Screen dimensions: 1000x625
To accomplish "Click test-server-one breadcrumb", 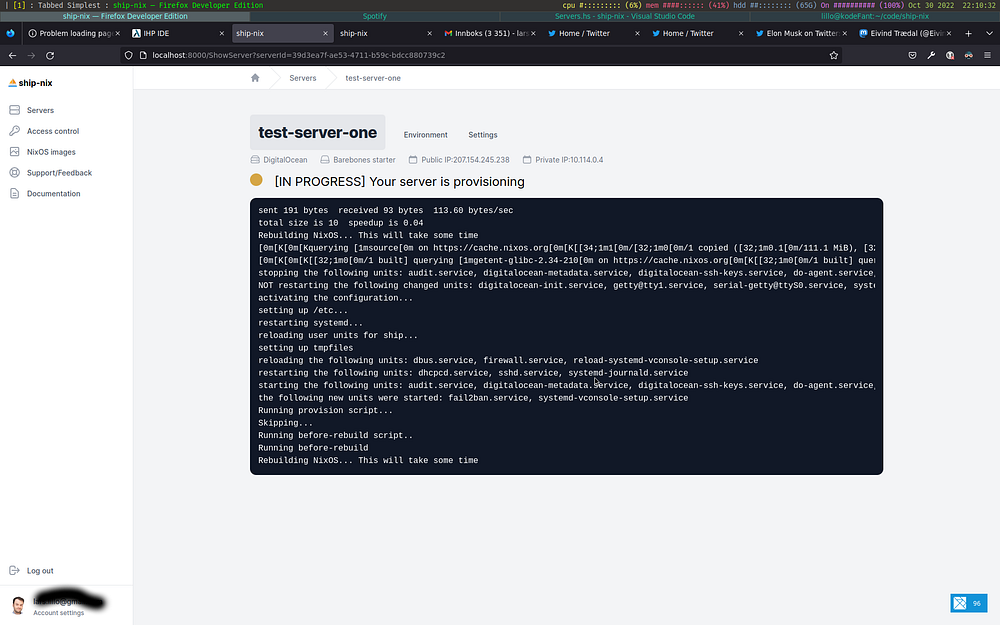I will [373, 78].
